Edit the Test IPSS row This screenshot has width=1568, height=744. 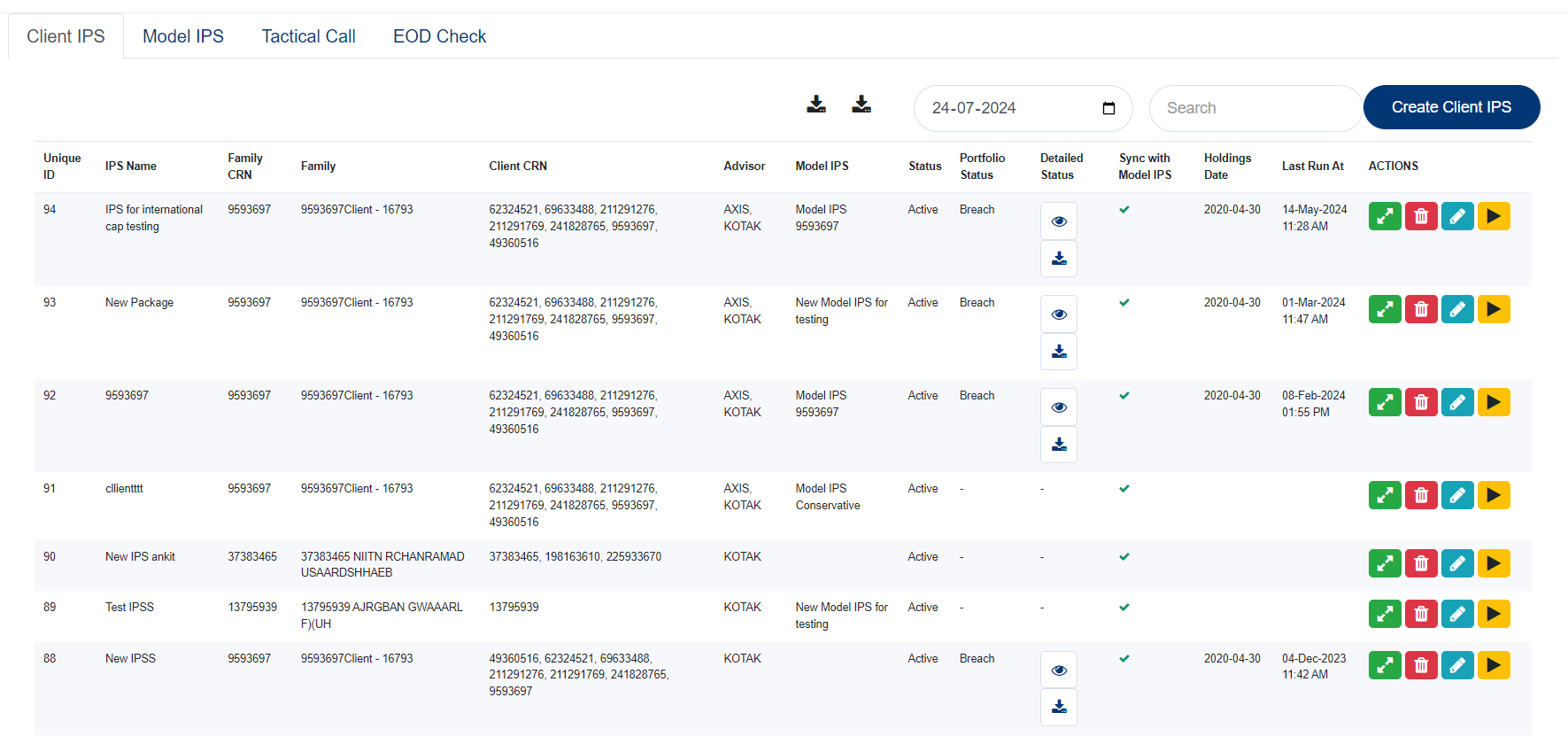(x=1457, y=614)
